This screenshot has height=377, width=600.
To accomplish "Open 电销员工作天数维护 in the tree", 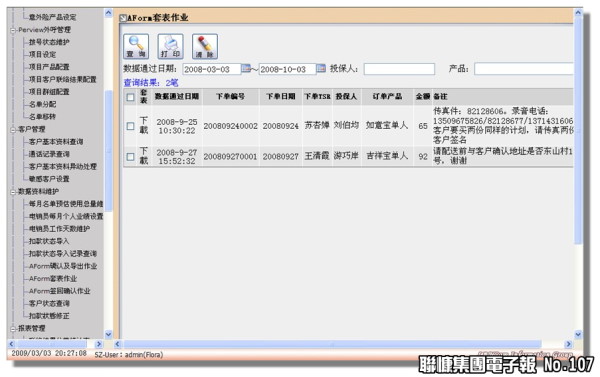I will (x=59, y=228).
